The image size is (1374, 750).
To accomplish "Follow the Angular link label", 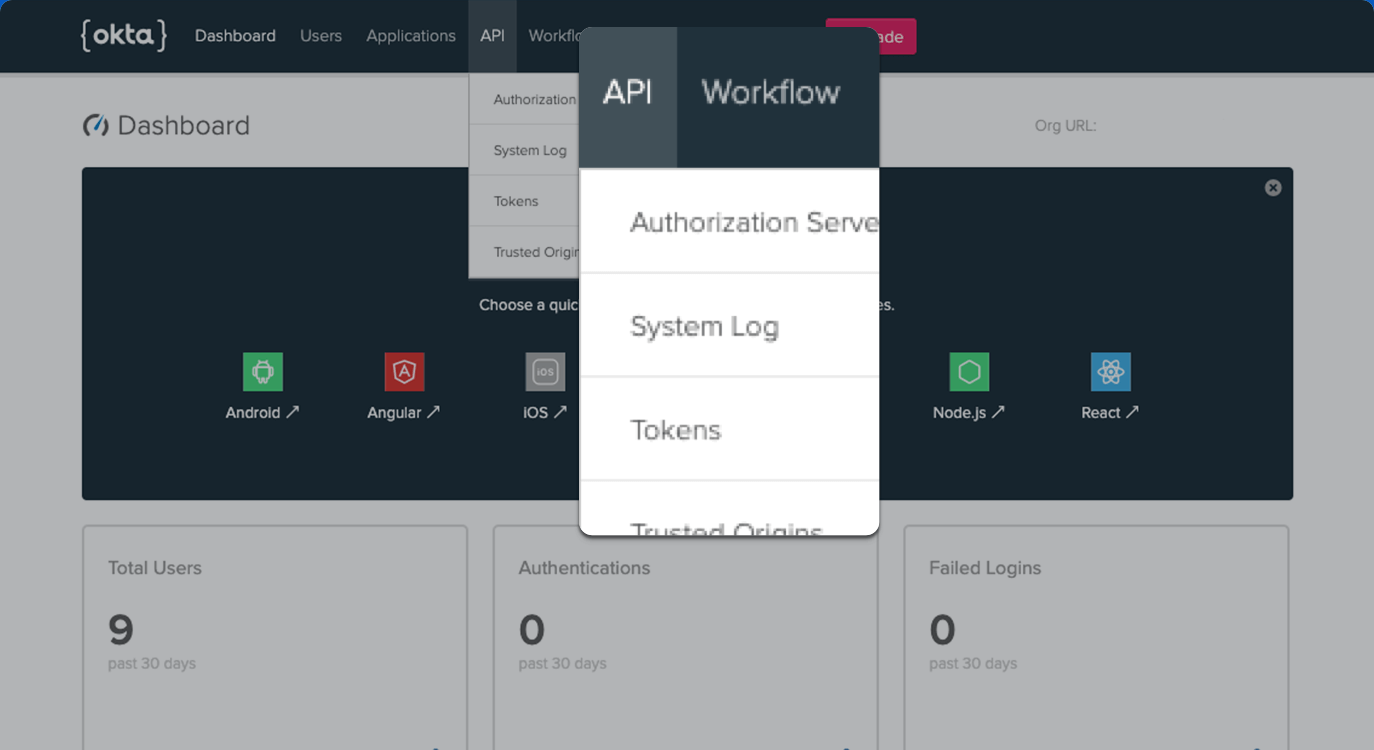I will (x=403, y=412).
